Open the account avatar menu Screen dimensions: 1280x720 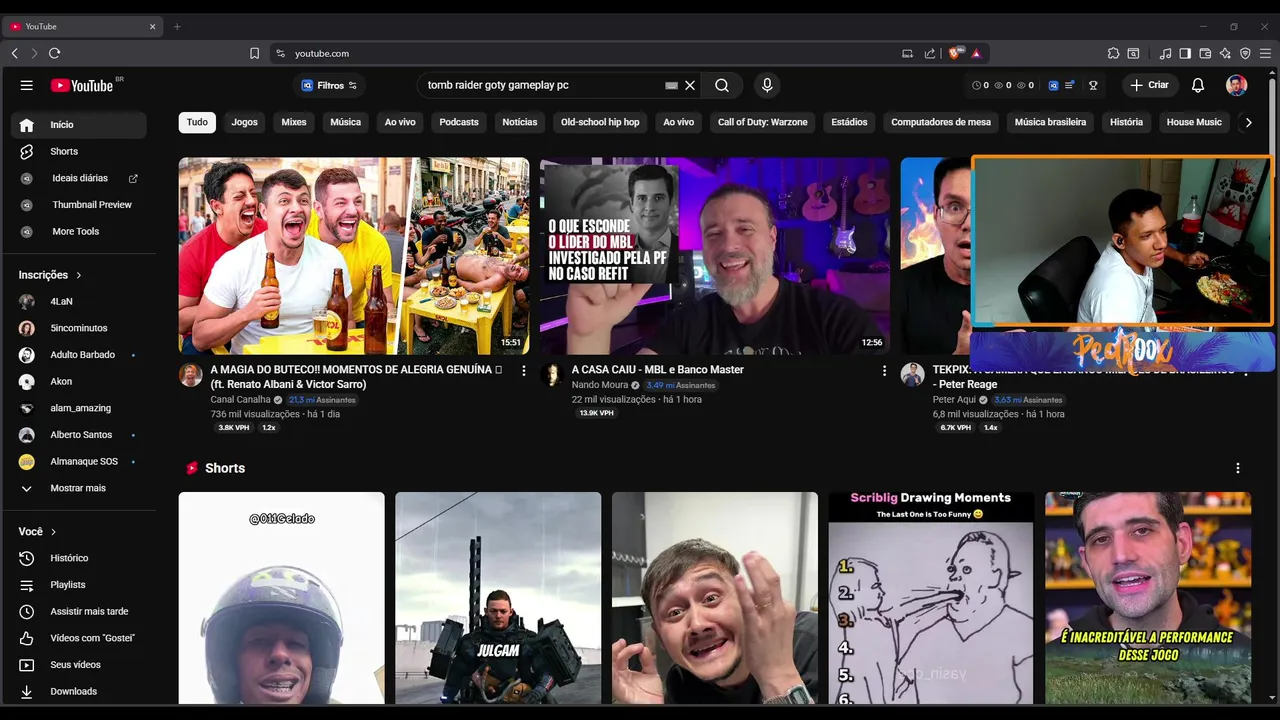tap(1237, 85)
